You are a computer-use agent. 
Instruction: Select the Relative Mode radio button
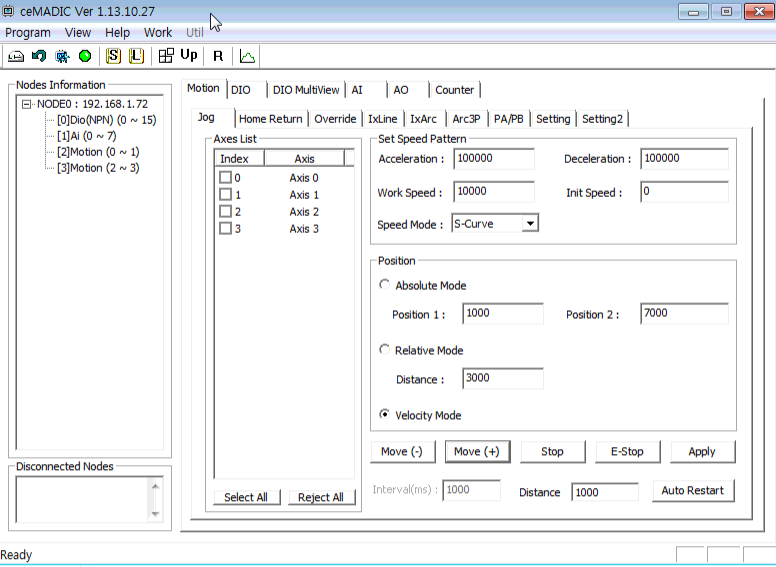pos(385,350)
